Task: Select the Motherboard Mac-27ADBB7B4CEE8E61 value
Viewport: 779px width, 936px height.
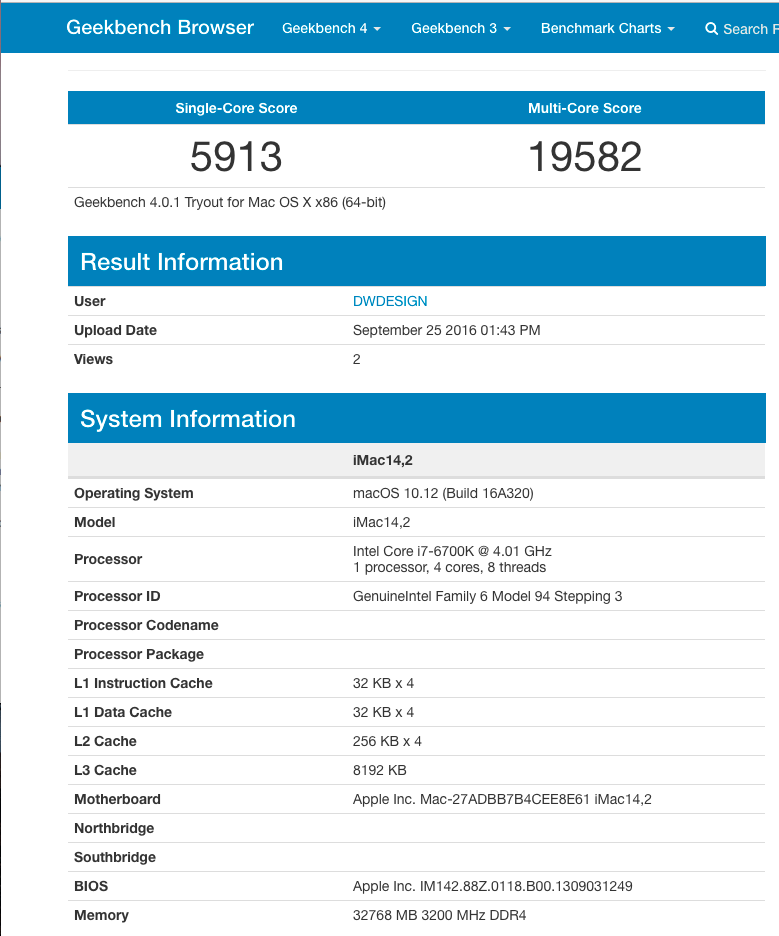Action: (x=502, y=799)
